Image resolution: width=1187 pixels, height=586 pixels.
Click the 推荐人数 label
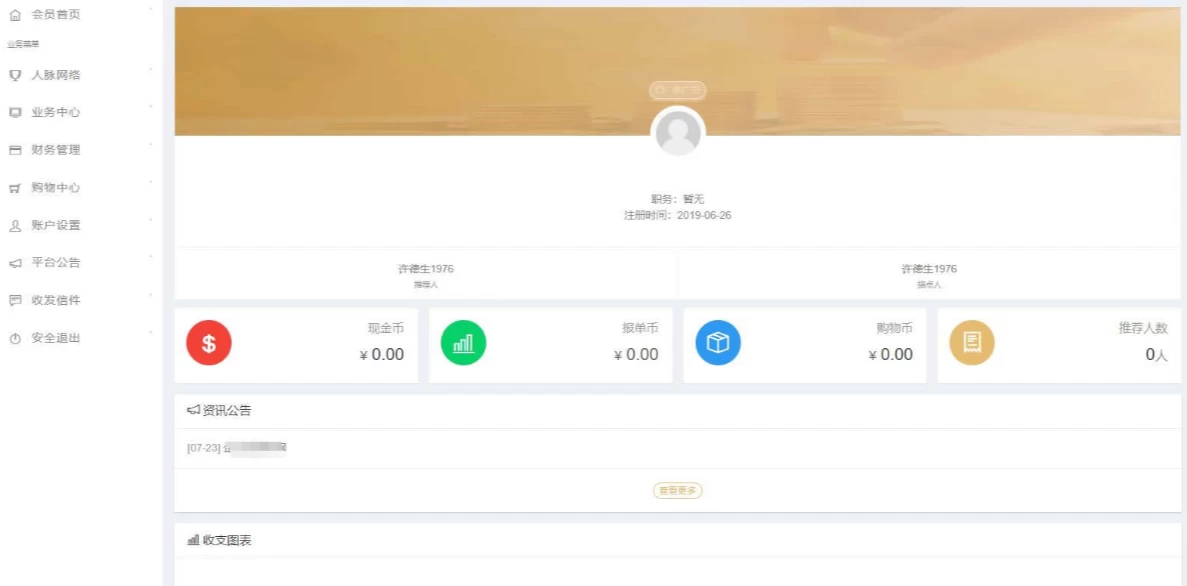click(x=1144, y=329)
